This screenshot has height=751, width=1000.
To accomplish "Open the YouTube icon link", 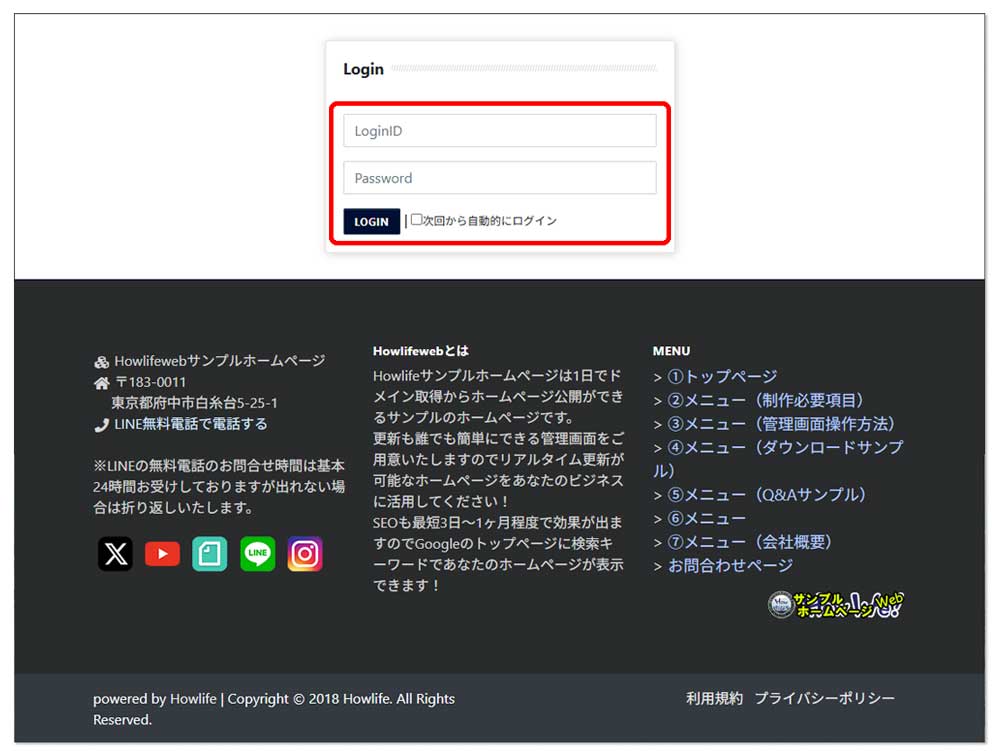I will [x=162, y=554].
